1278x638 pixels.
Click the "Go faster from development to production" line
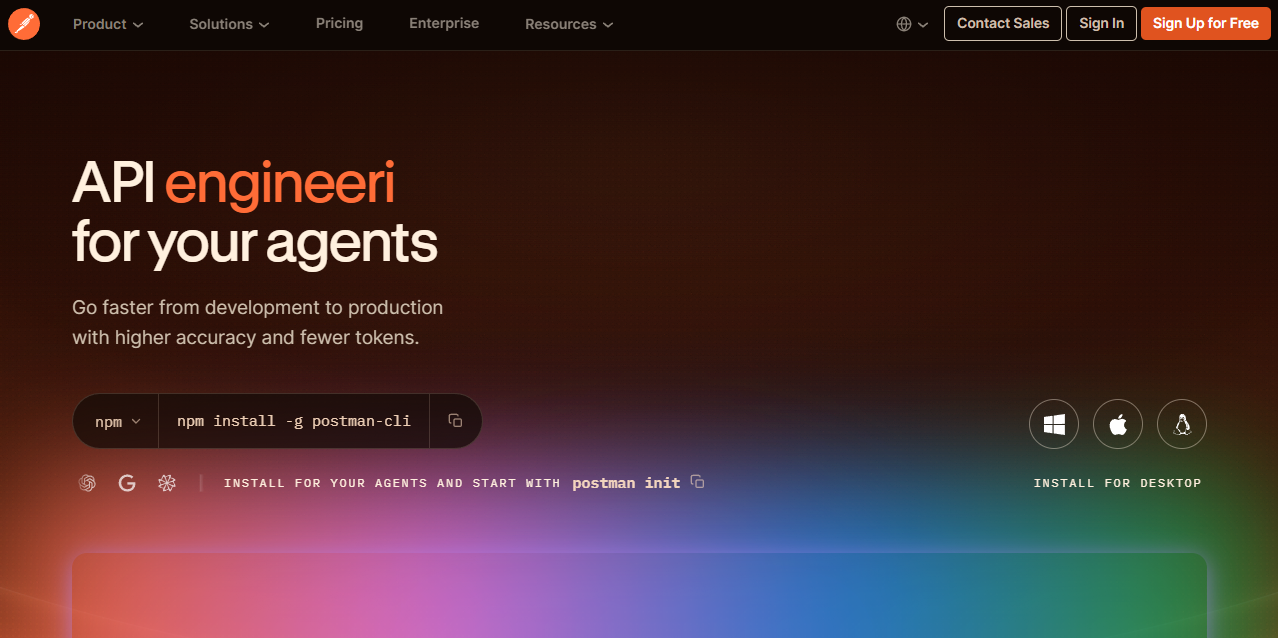tap(258, 307)
